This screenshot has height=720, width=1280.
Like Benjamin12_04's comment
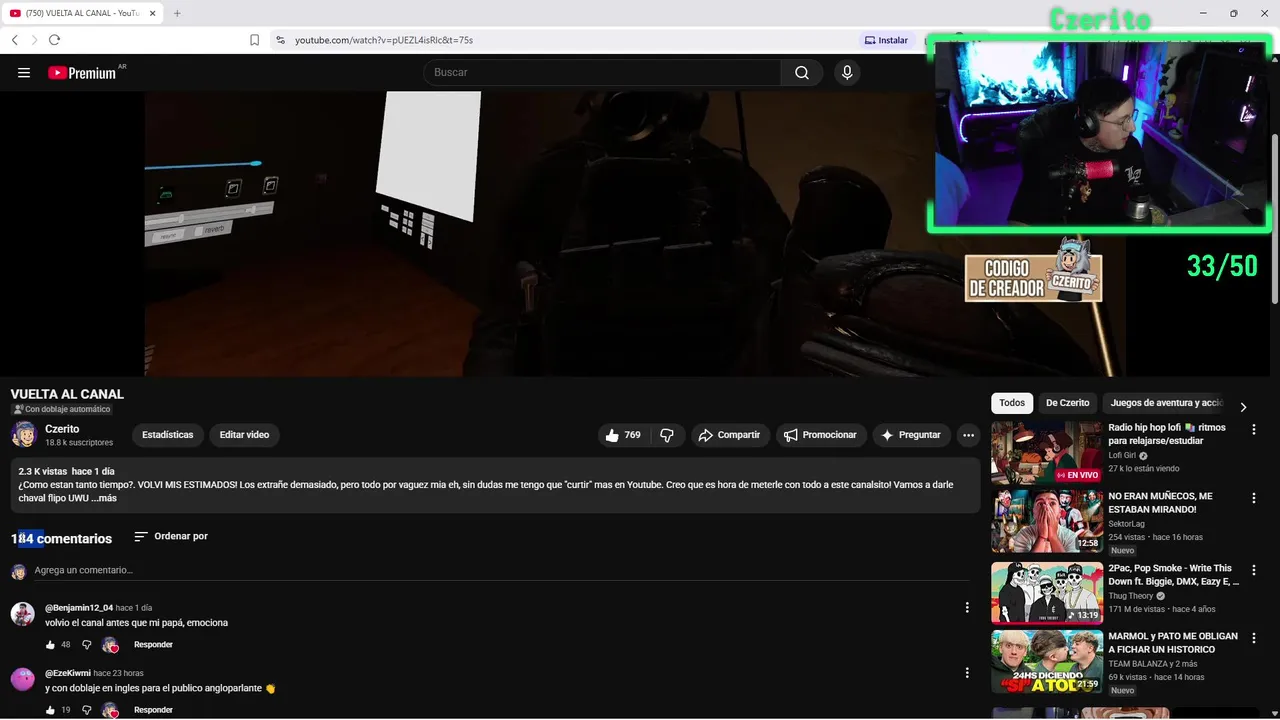[x=51, y=645]
